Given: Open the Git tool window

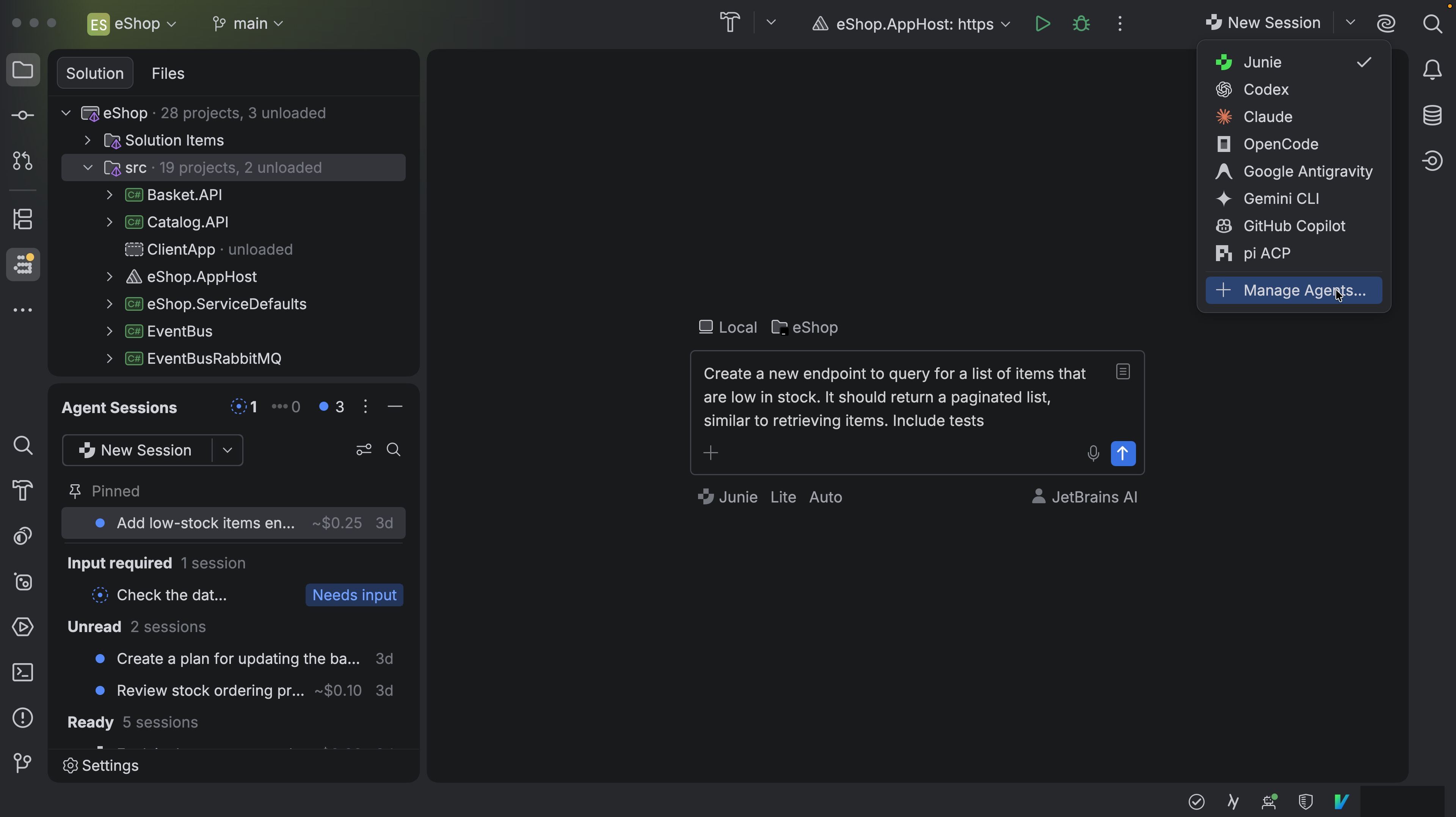Looking at the screenshot, I should [x=23, y=763].
